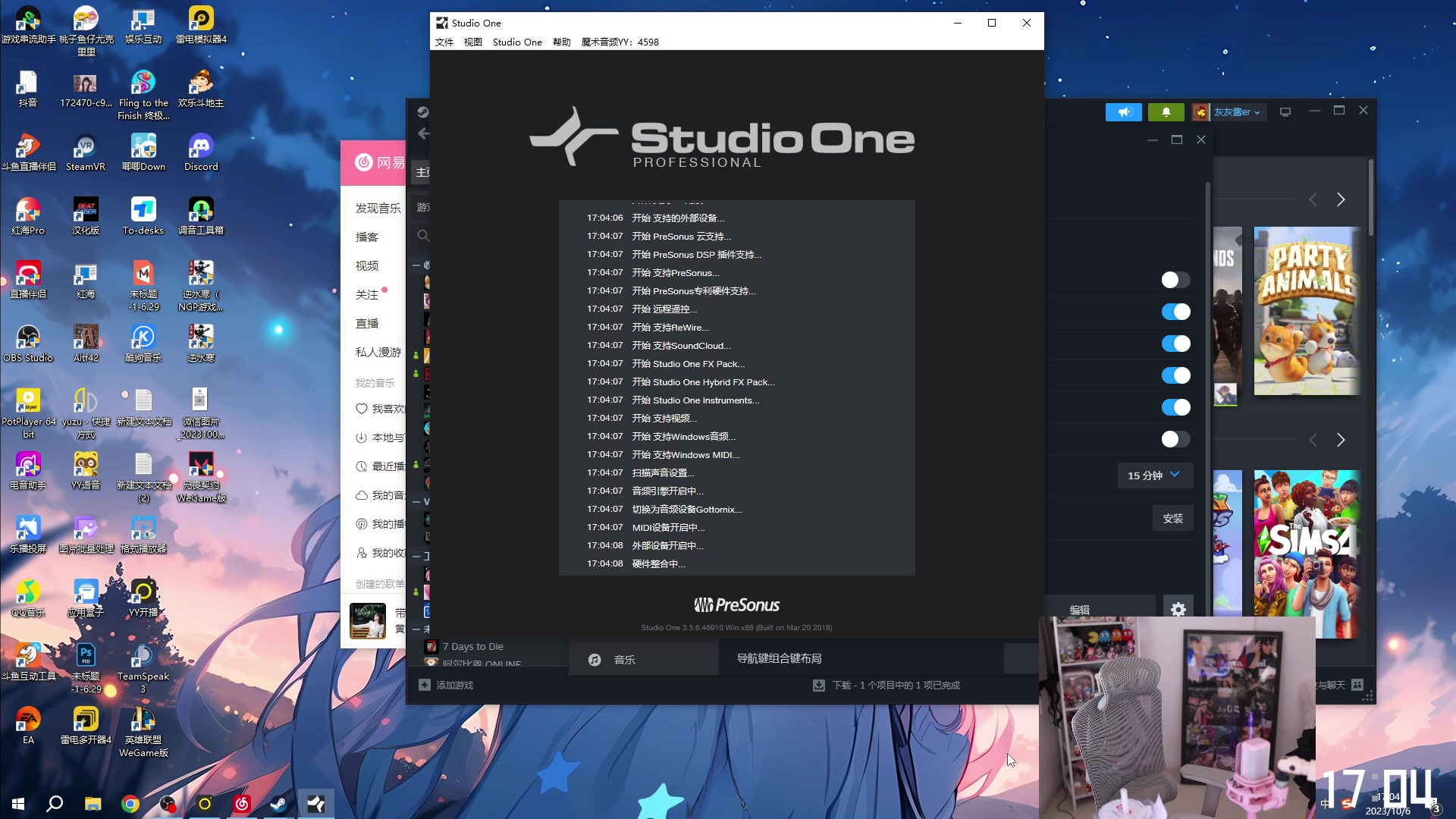Open the 视图 menu in Studio One

point(473,42)
